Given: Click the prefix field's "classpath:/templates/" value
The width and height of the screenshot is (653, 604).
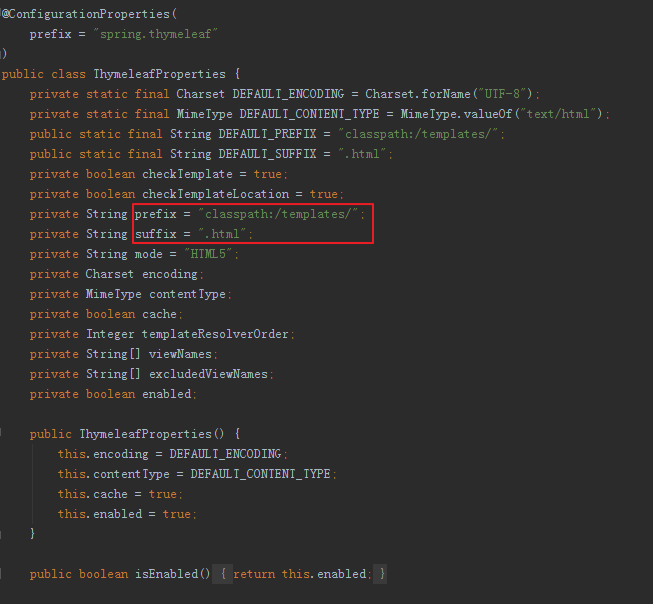Looking at the screenshot, I should 278,214.
